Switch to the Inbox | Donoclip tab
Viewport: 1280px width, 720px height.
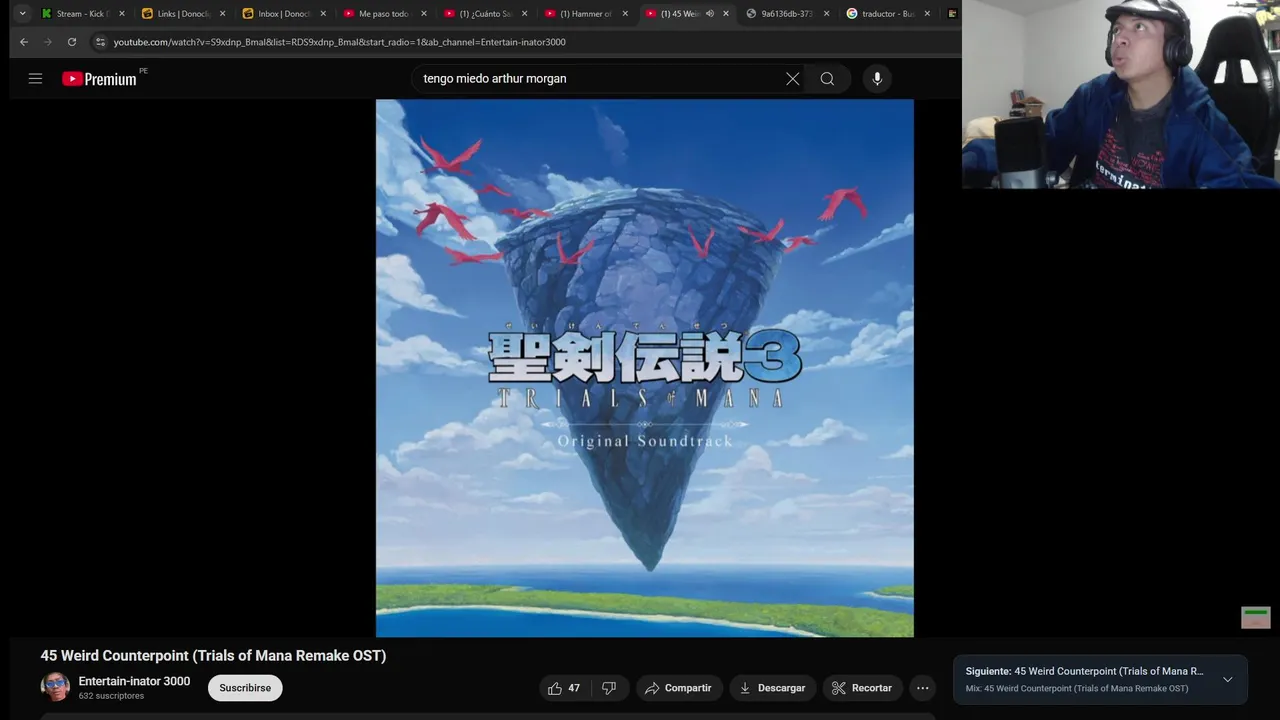(x=284, y=14)
